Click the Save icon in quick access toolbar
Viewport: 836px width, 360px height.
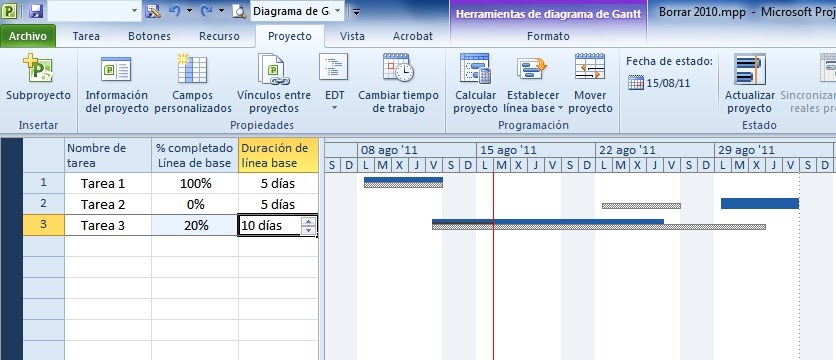[35, 11]
